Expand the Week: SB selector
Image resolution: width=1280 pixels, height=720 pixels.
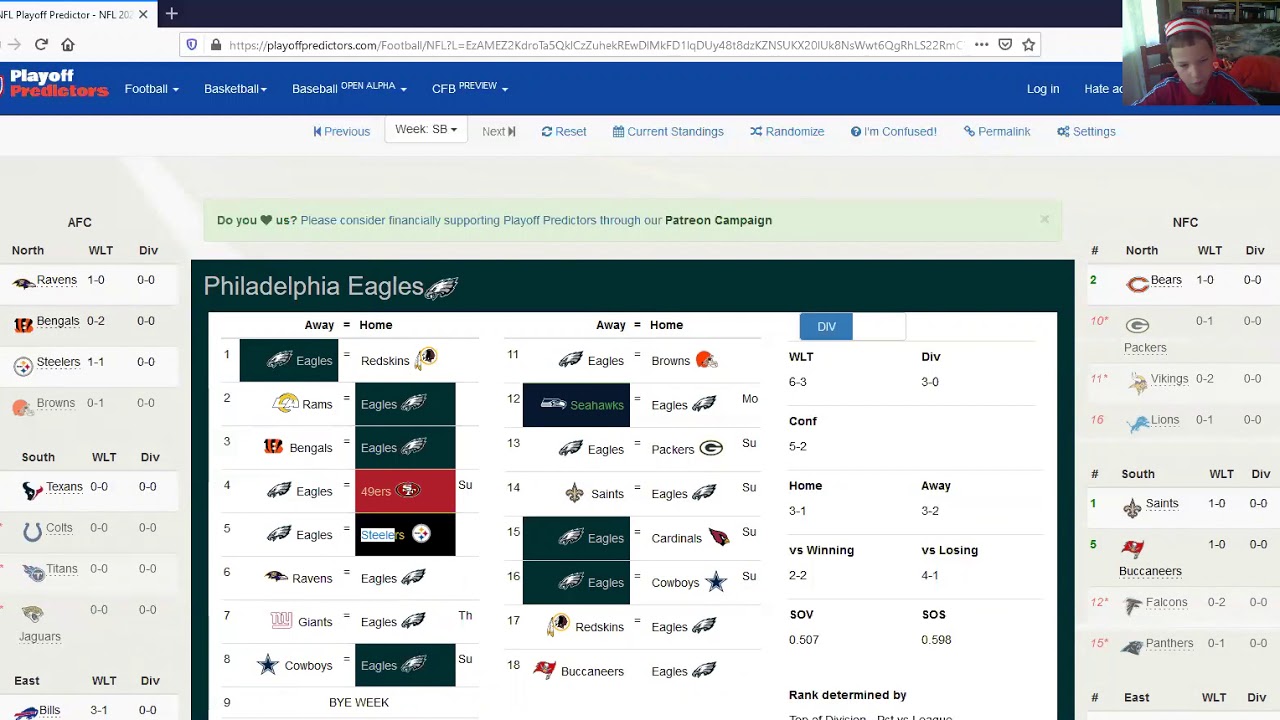426,130
